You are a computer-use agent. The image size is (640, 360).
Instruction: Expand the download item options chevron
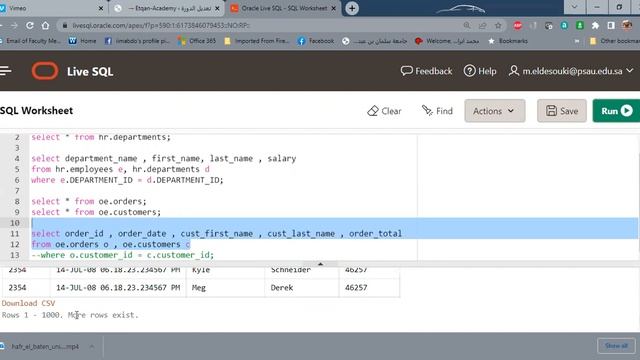point(92,346)
